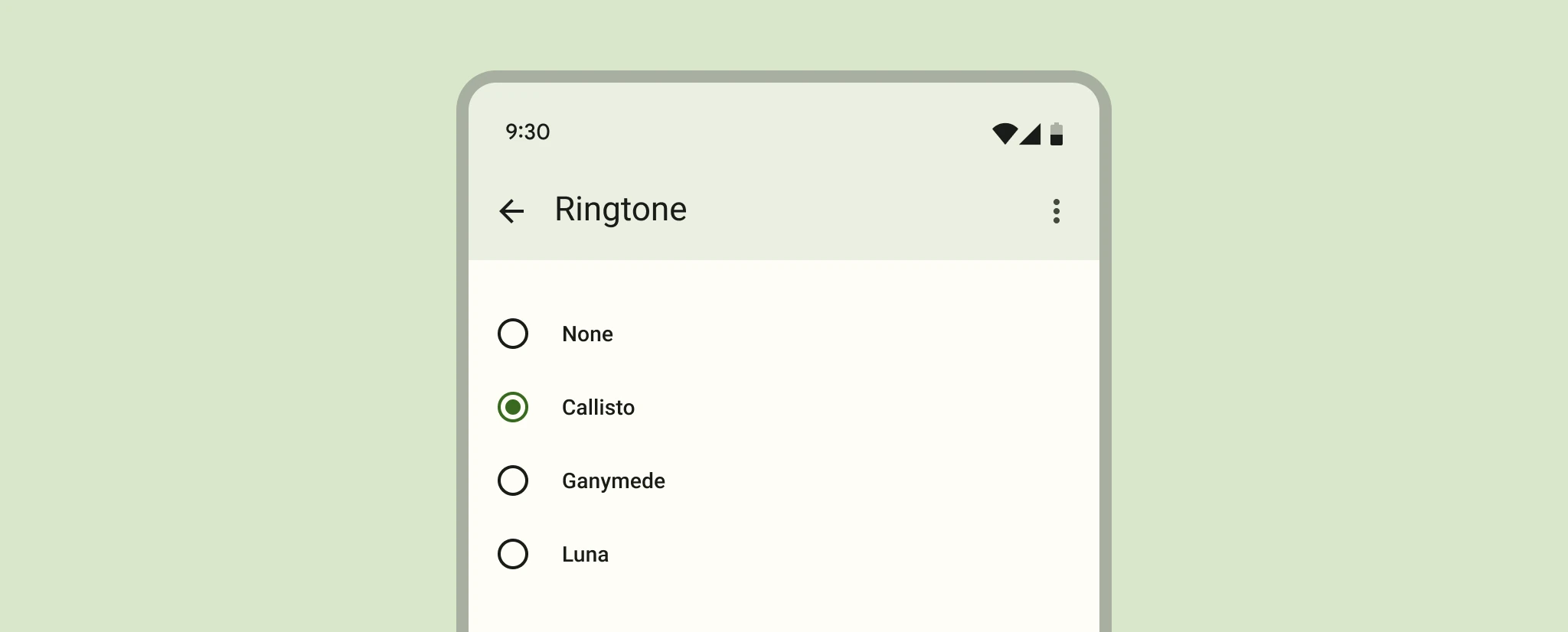1568x632 pixels.
Task: Select the Ganymede ringtone
Action: pos(513,481)
